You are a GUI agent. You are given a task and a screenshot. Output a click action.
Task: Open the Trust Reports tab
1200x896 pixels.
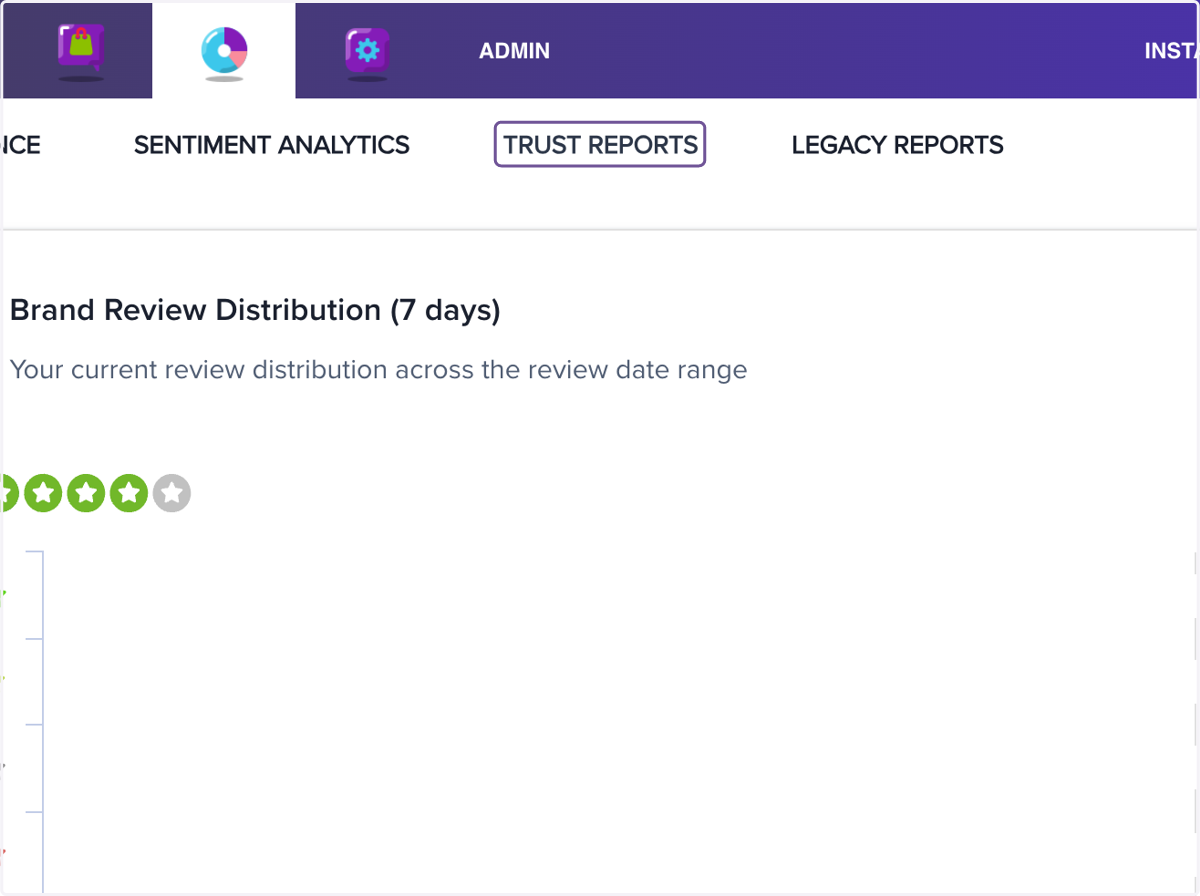click(x=600, y=144)
